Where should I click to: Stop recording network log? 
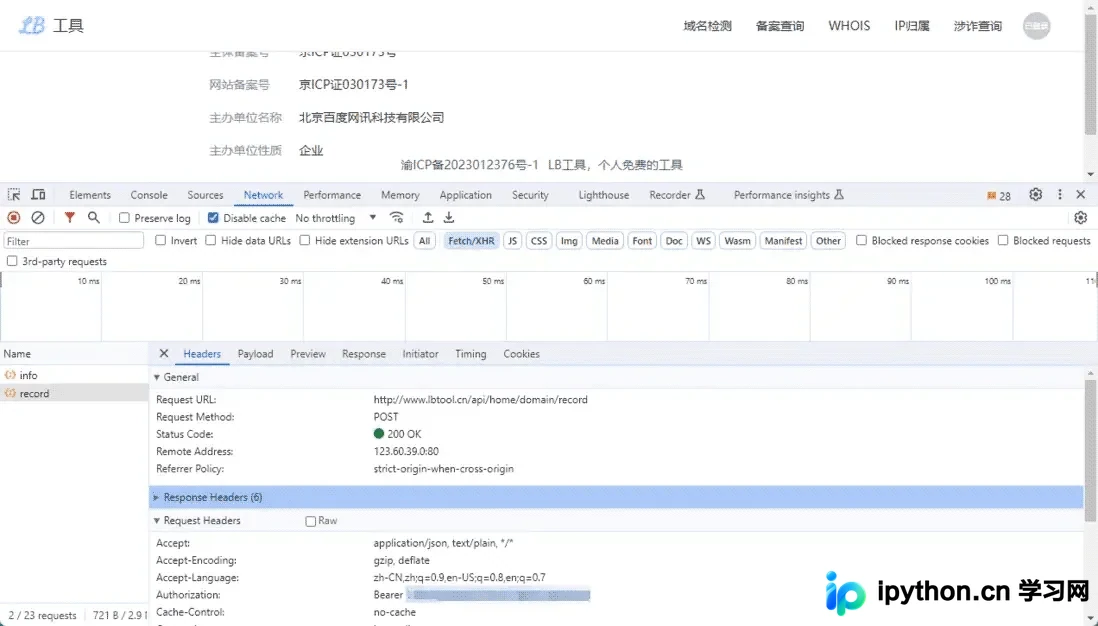click(x=13, y=218)
